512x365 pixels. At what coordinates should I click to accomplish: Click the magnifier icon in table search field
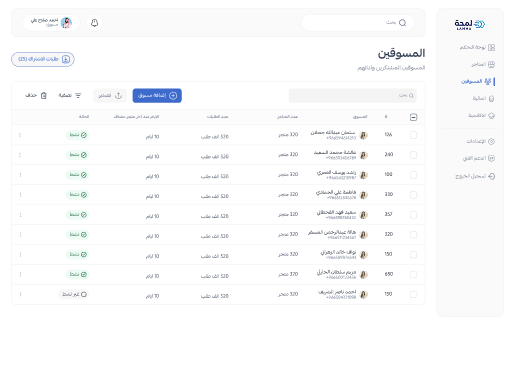[x=411, y=96]
